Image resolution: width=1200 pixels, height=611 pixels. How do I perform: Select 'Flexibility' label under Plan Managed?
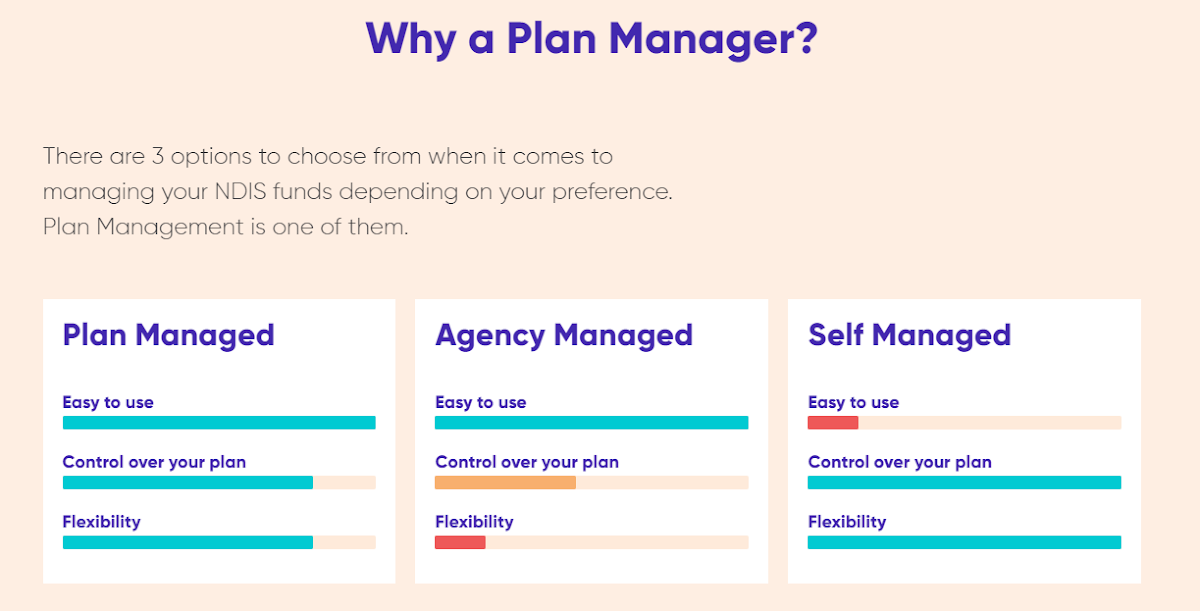point(101,522)
